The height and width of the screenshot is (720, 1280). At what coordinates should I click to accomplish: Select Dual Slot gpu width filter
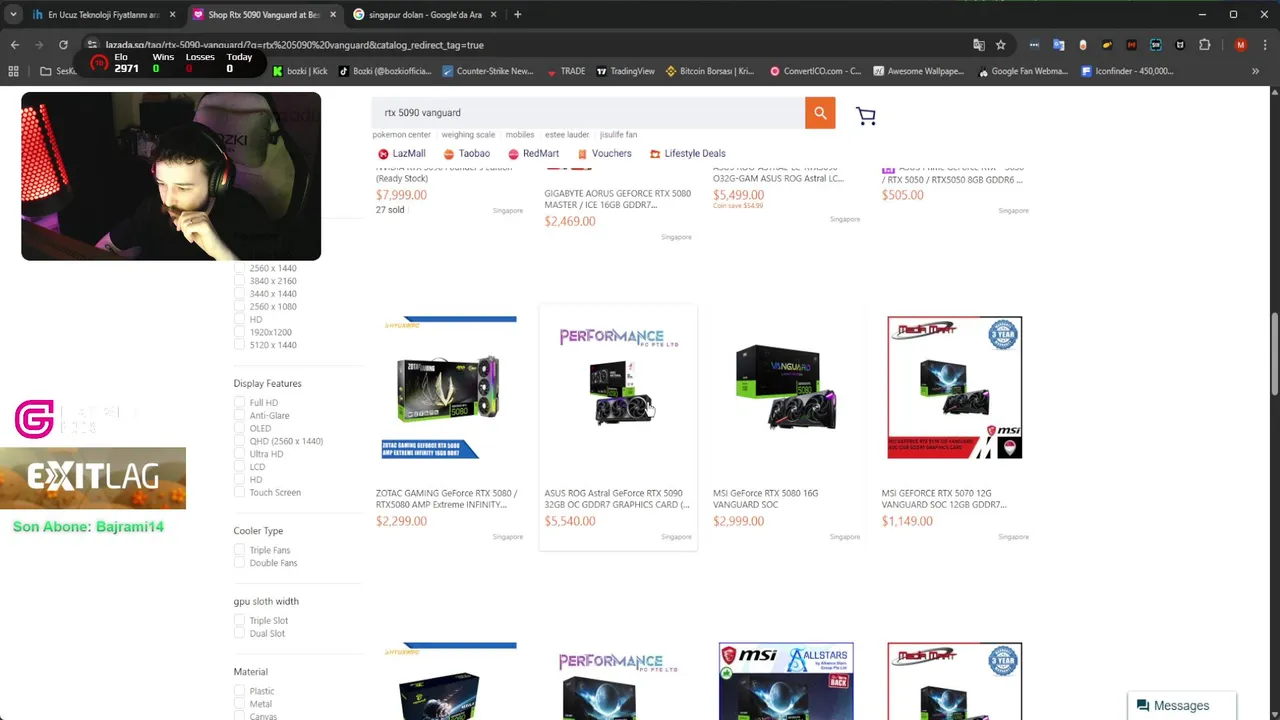(239, 634)
